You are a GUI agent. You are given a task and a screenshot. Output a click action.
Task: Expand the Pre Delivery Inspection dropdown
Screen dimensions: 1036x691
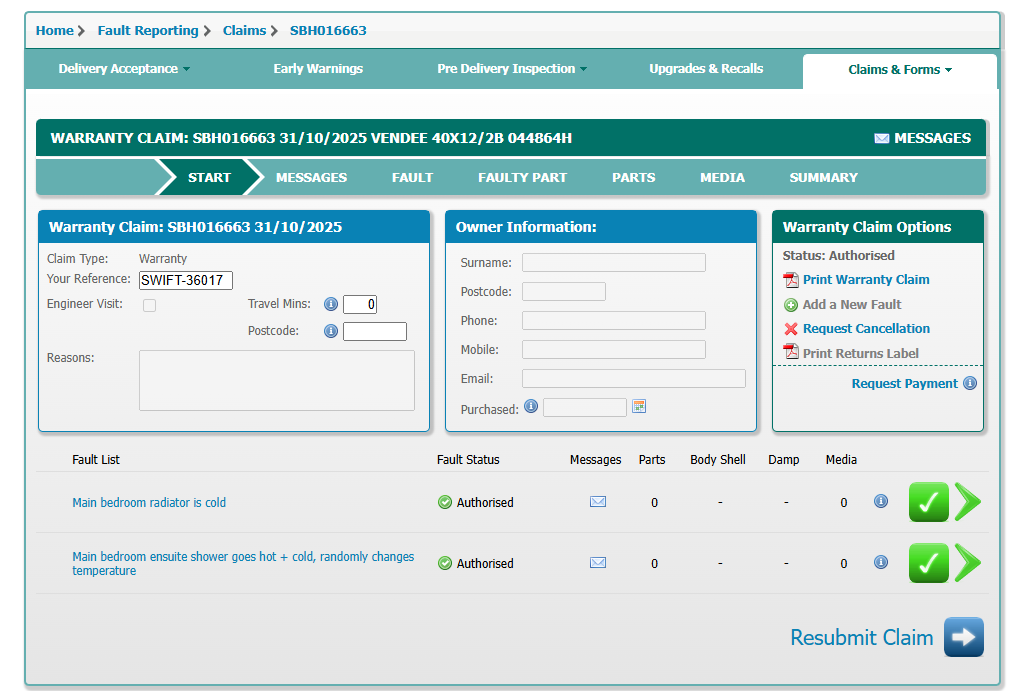pos(512,69)
